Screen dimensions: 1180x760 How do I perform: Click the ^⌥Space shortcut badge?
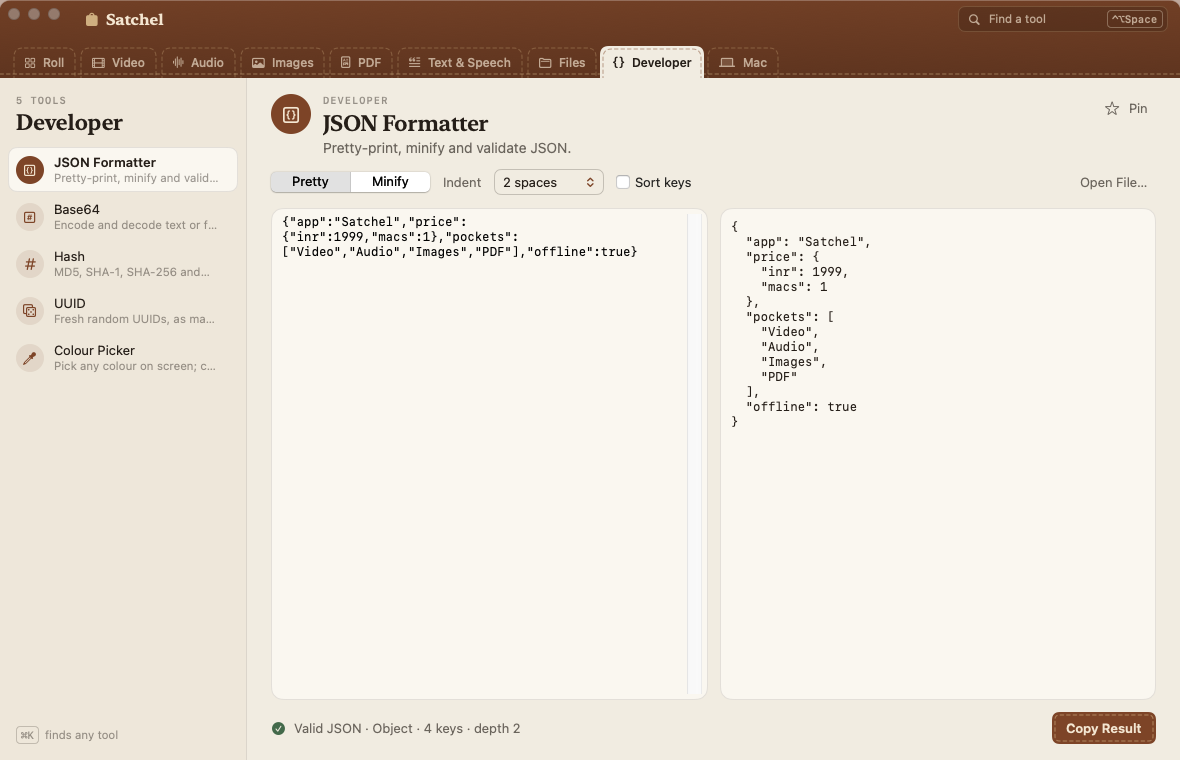coord(1135,20)
